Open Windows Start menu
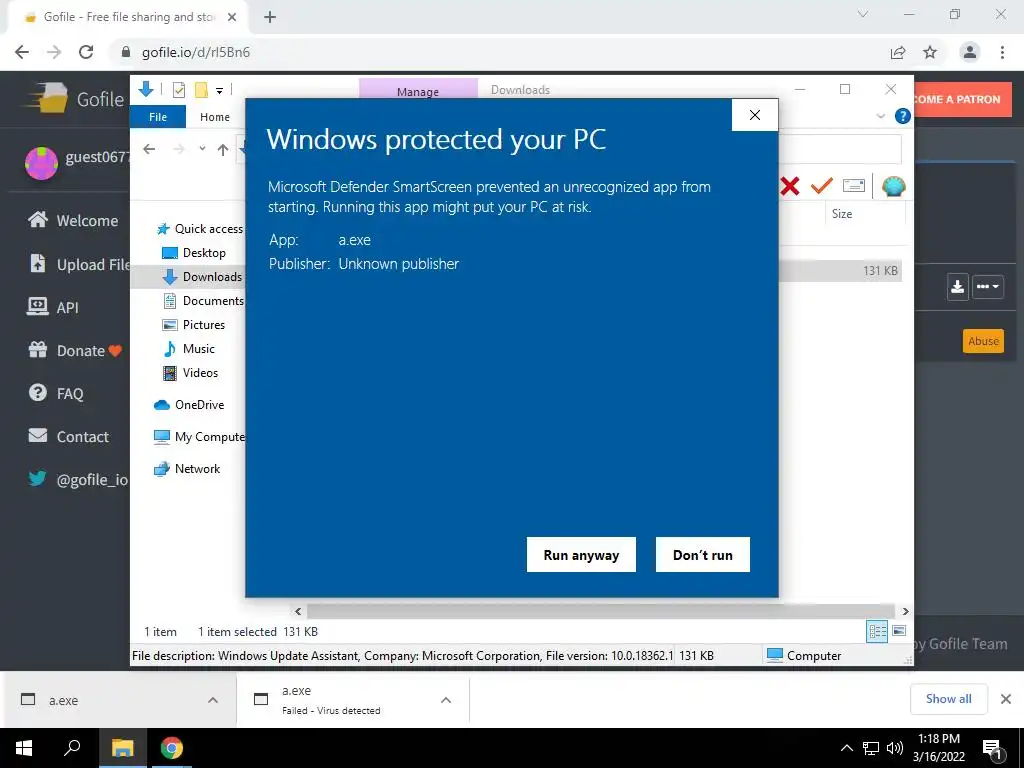This screenshot has width=1024, height=768. 24,748
